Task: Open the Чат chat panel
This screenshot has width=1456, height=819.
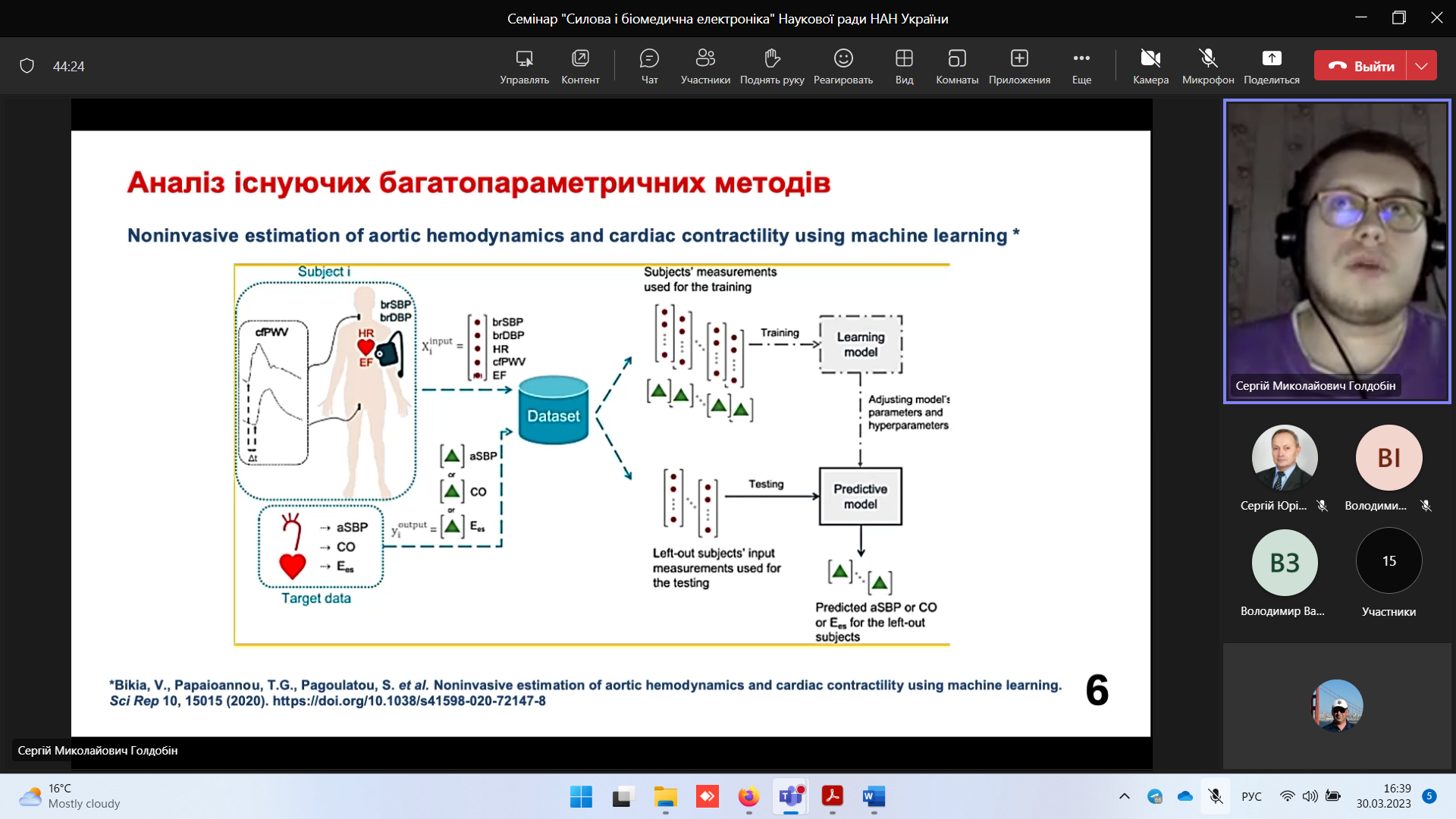Action: (x=649, y=66)
